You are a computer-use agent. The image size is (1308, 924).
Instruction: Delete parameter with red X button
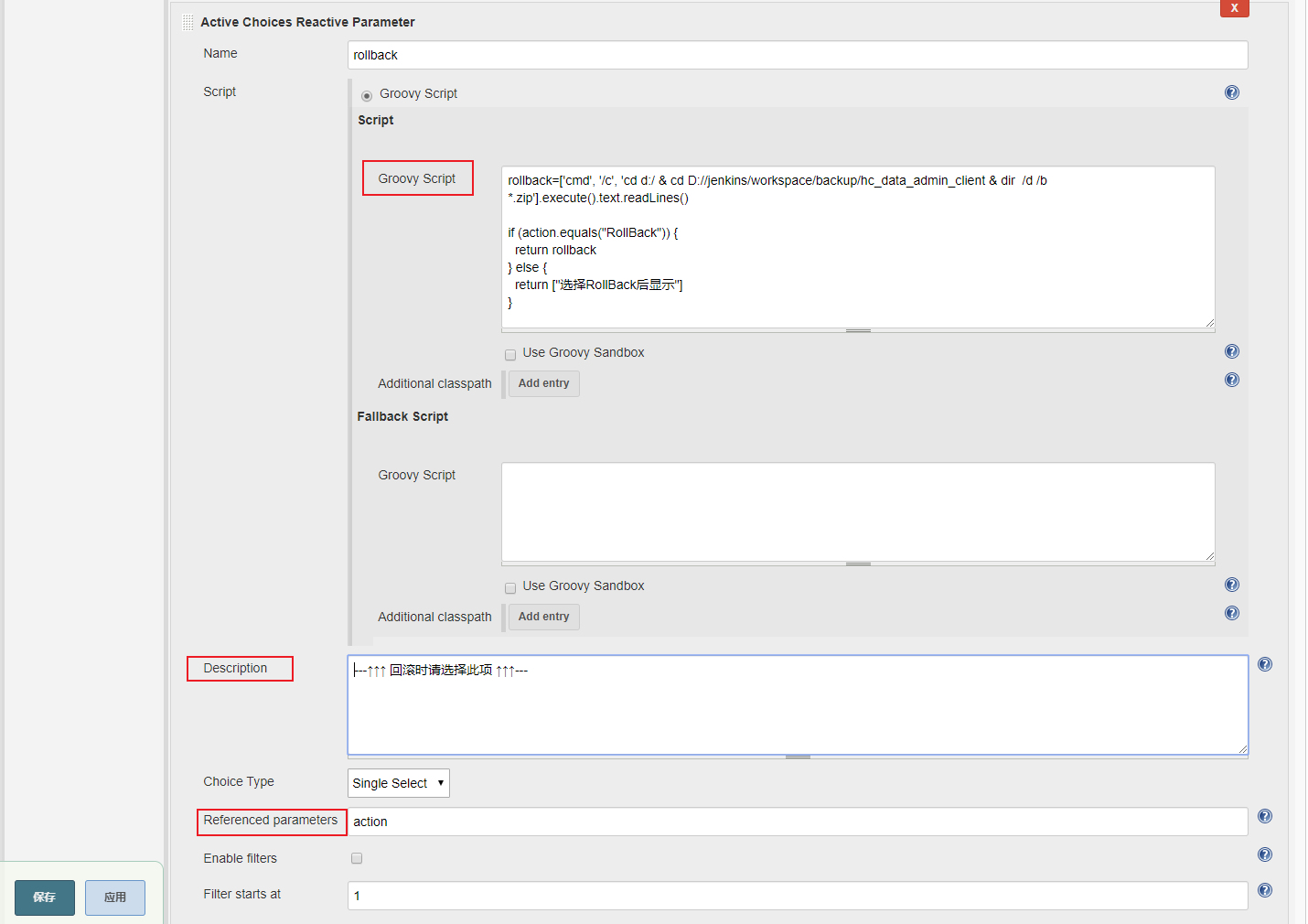coord(1234,8)
